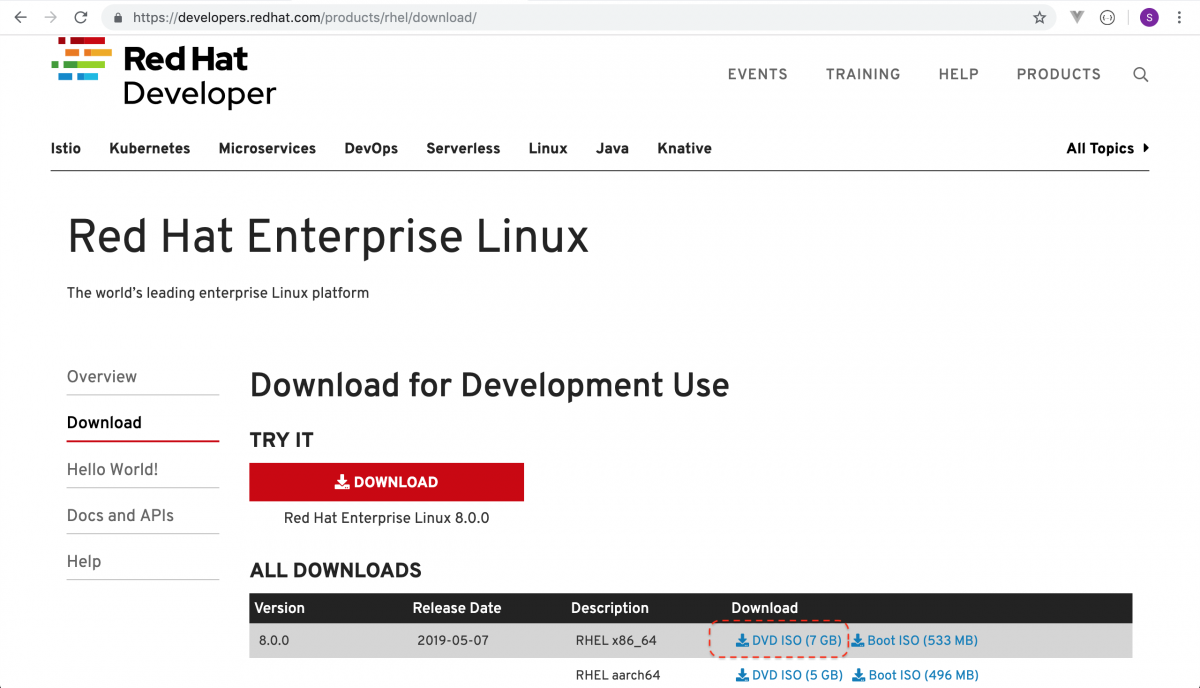The width and height of the screenshot is (1200, 688).
Task: Open the Docs and APIs page
Action: (x=120, y=515)
